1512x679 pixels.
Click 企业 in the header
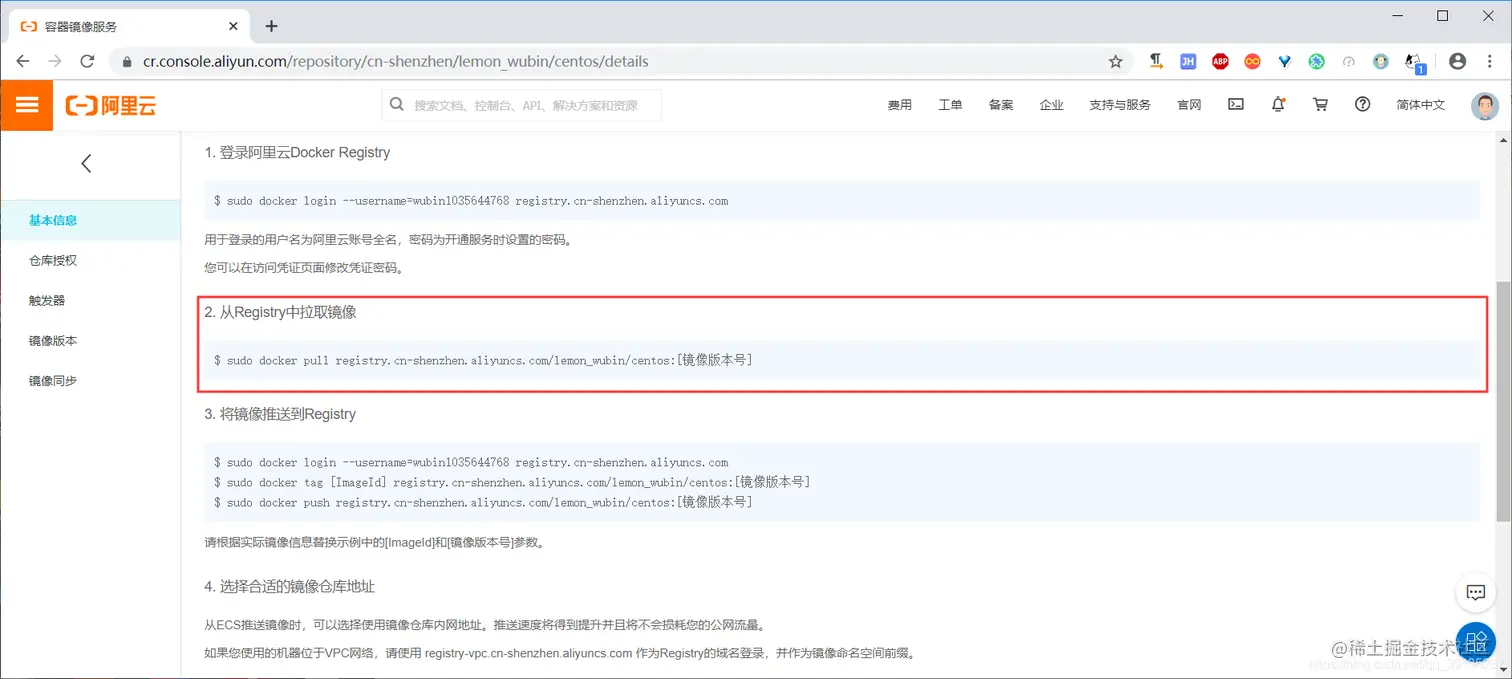tap(1051, 105)
